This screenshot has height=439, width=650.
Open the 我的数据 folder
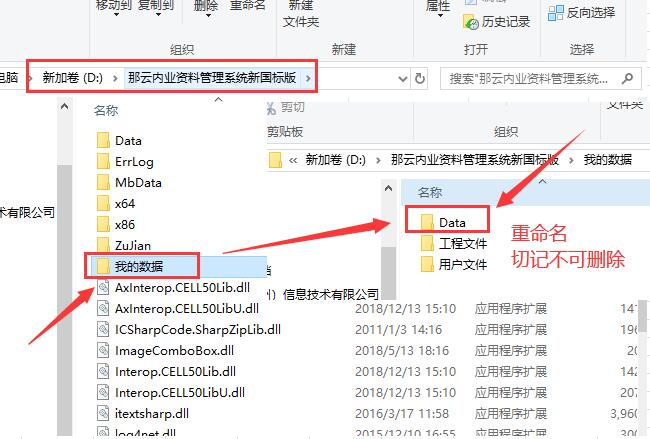141,266
